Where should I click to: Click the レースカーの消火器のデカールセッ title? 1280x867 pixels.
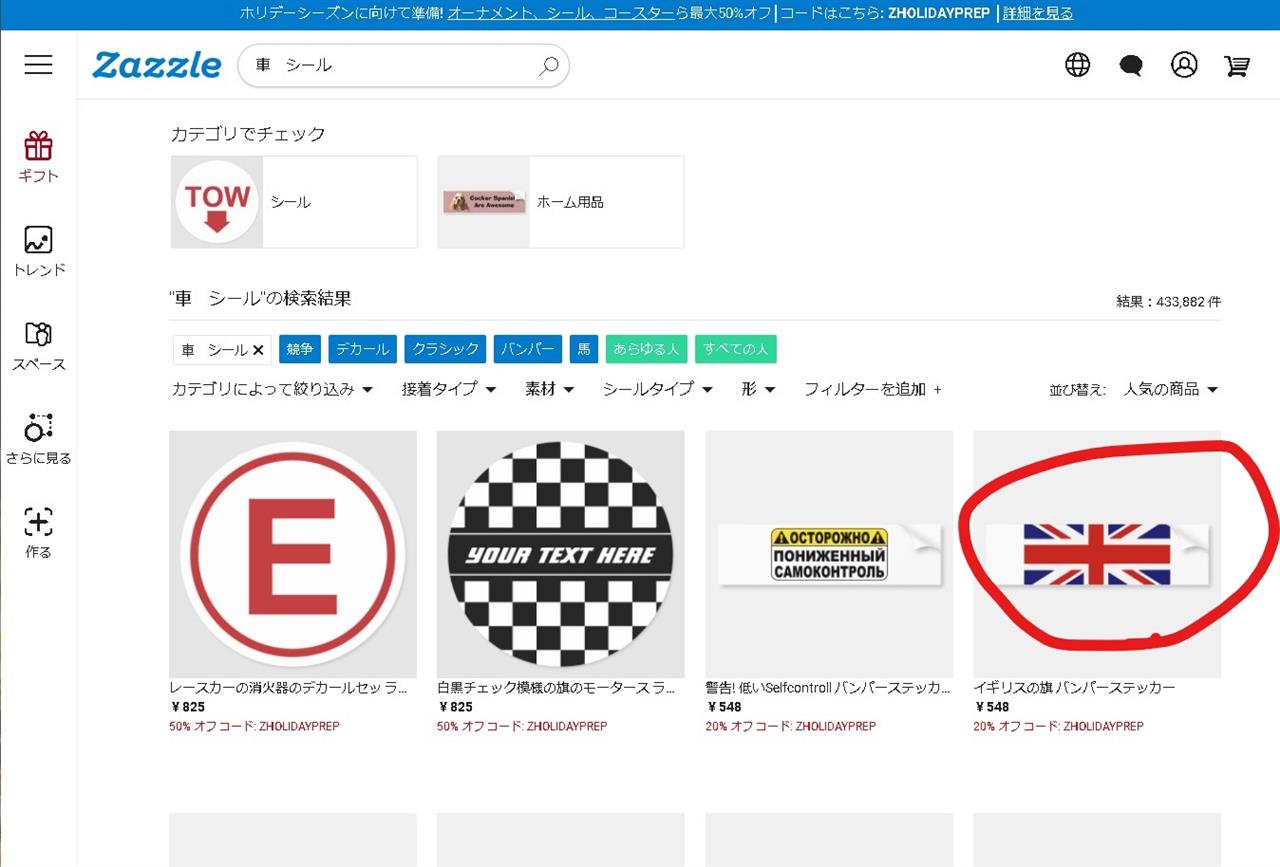point(289,688)
